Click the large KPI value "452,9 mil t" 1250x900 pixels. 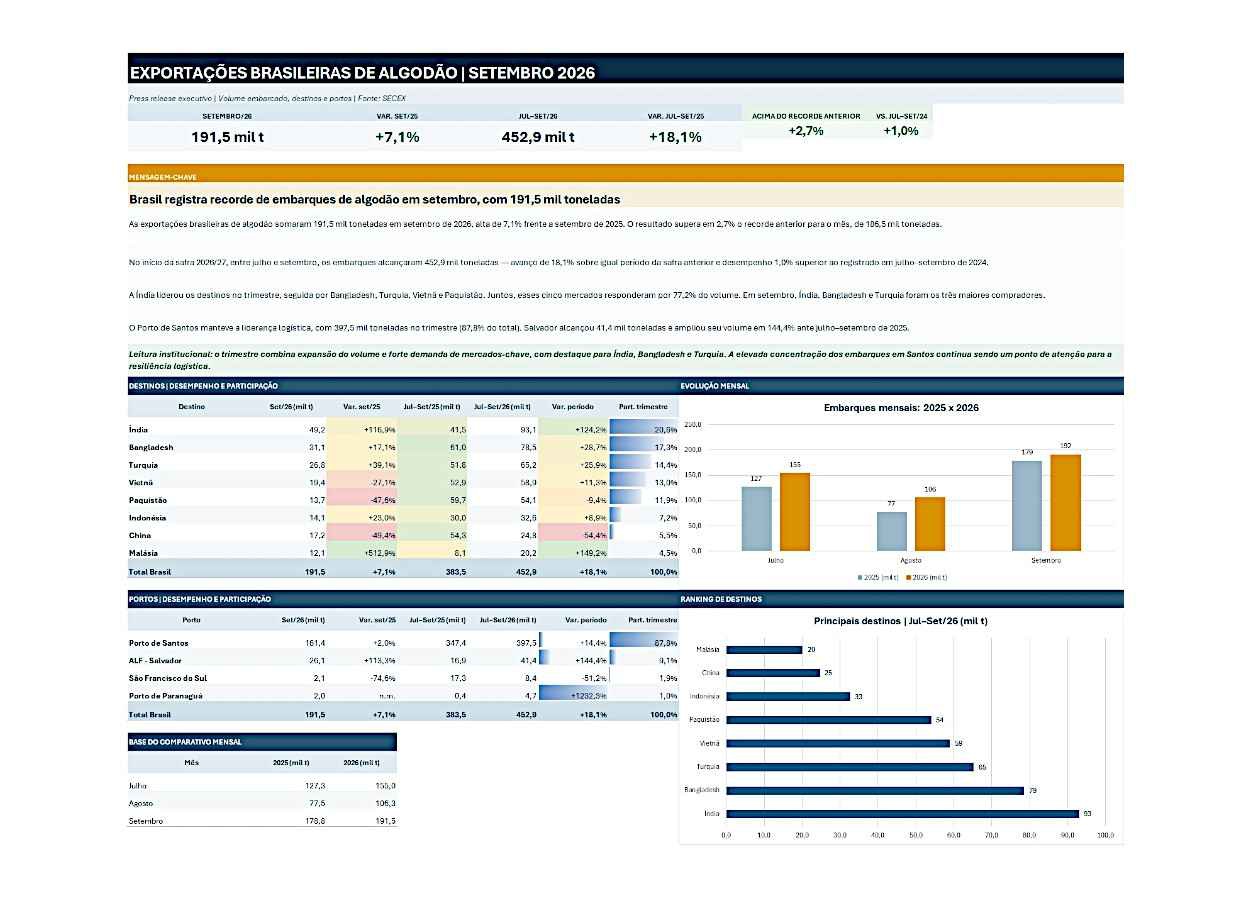point(538,137)
